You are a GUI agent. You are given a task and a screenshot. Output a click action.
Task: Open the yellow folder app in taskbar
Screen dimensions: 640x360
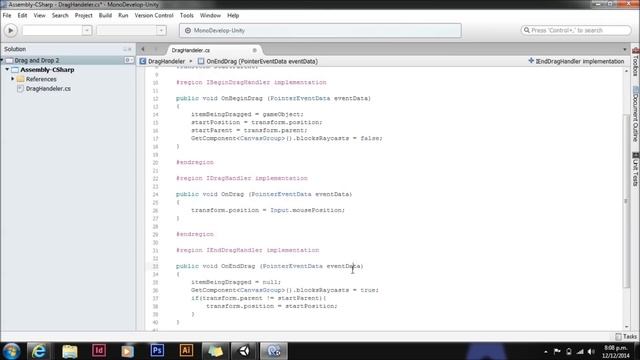pos(215,351)
